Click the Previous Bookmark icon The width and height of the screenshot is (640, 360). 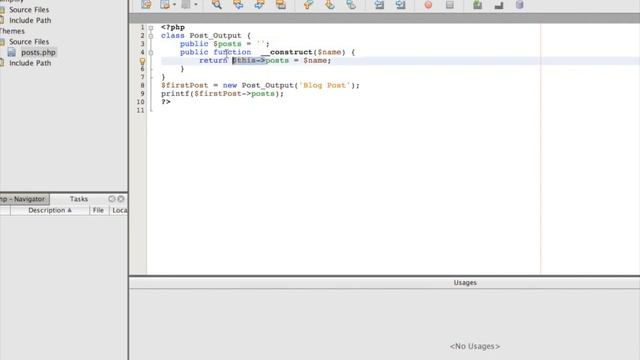click(x=309, y=4)
